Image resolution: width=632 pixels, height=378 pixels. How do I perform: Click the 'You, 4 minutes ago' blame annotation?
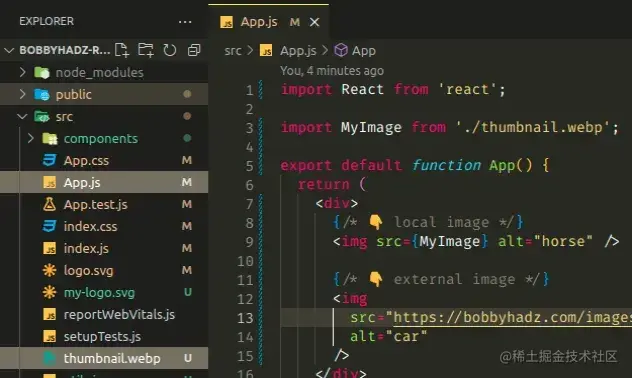pos(332,71)
